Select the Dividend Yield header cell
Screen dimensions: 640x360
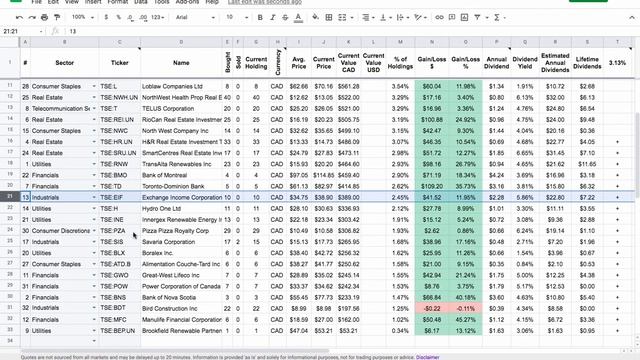(x=525, y=63)
